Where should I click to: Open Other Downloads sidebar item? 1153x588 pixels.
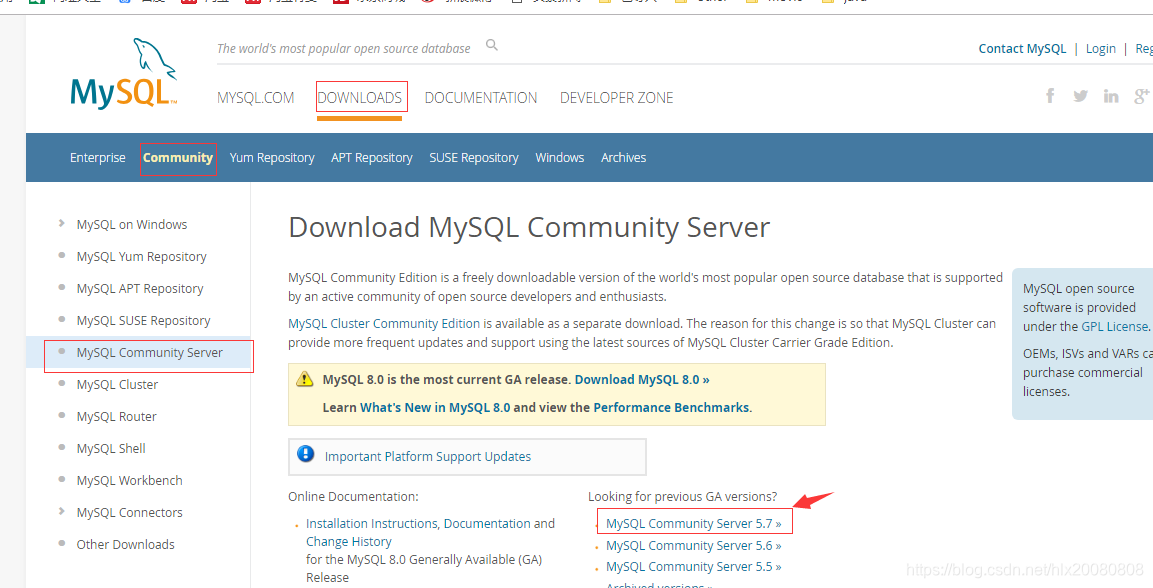tap(126, 545)
